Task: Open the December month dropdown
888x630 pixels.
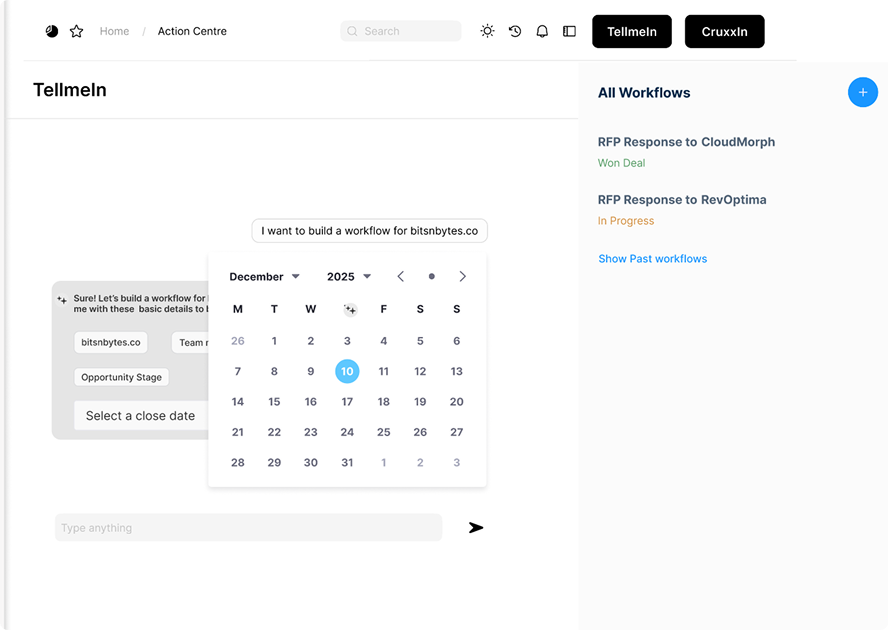Action: pyautogui.click(x=264, y=276)
